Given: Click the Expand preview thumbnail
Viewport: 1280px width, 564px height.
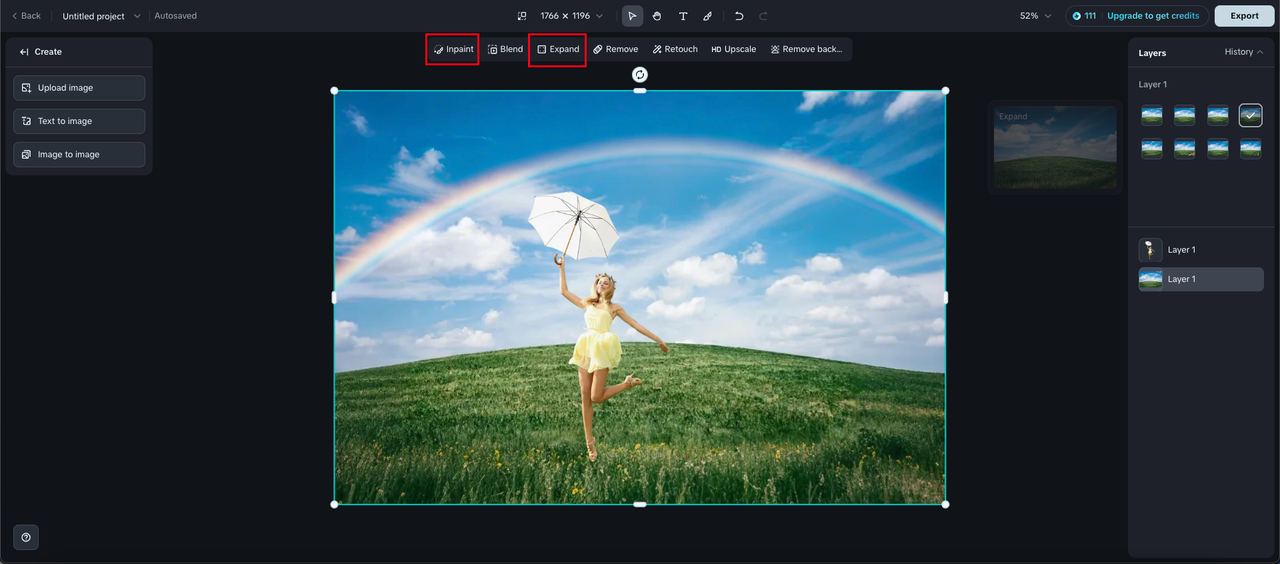Looking at the screenshot, I should coord(1055,147).
